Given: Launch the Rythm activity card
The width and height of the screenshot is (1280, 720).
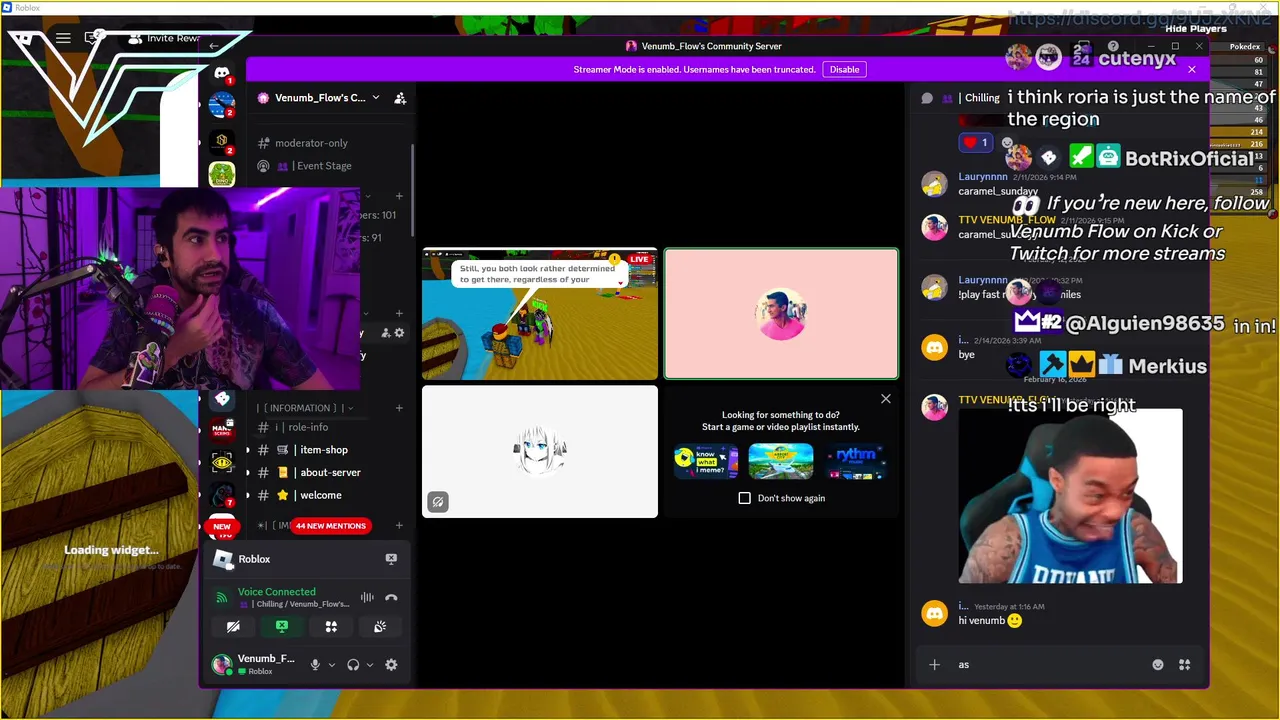Looking at the screenshot, I should pos(855,462).
